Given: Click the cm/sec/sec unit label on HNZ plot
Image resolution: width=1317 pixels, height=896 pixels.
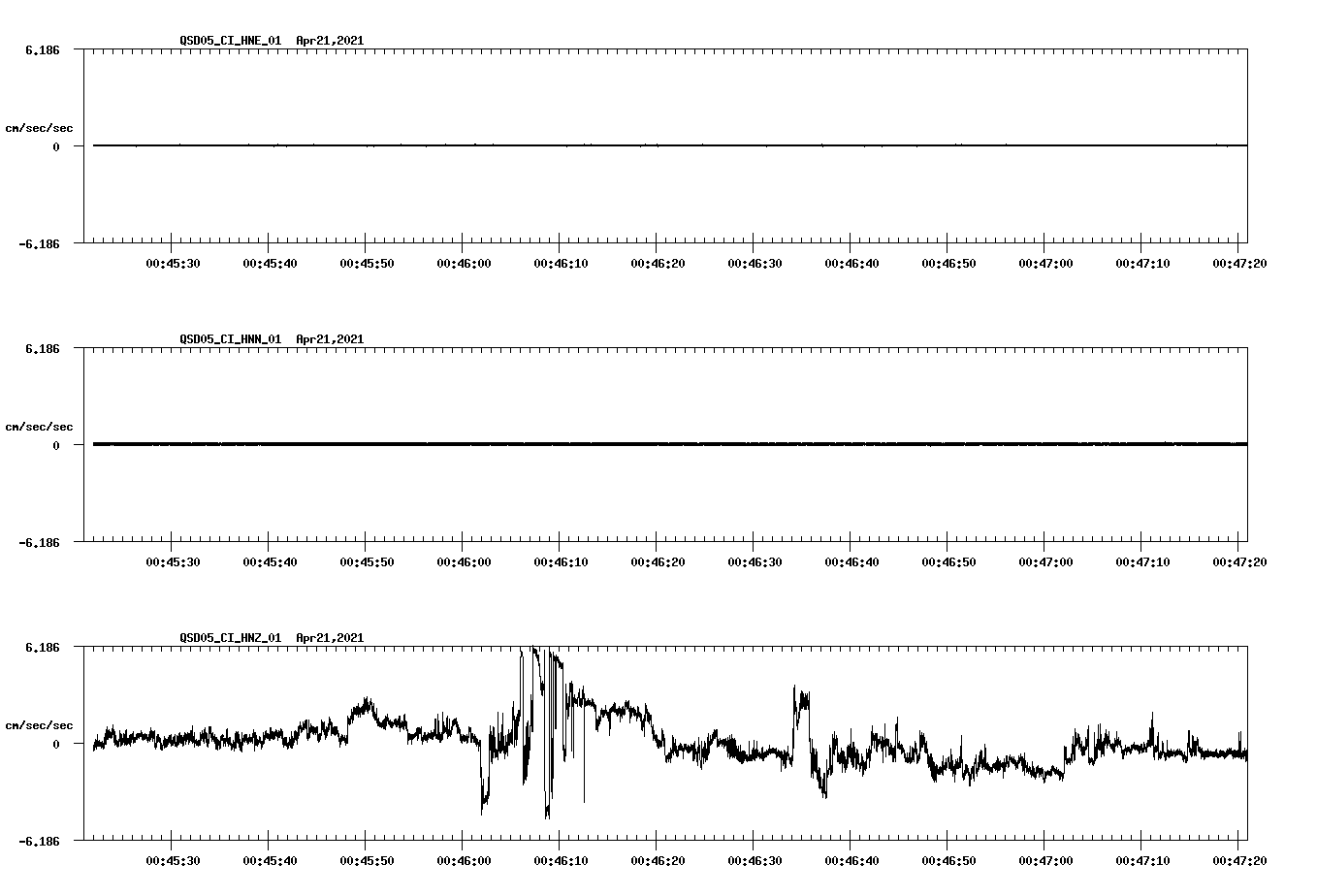Looking at the screenshot, I should click(x=40, y=722).
